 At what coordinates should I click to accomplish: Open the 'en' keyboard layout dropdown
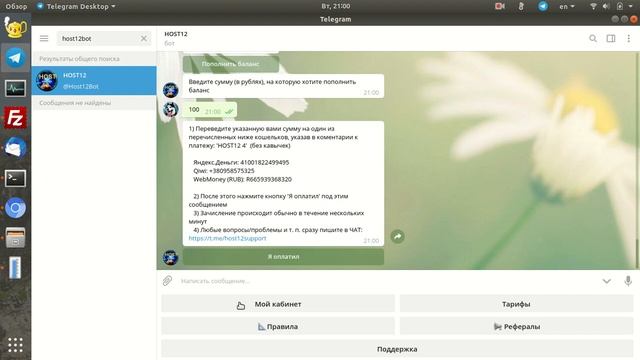567,6
